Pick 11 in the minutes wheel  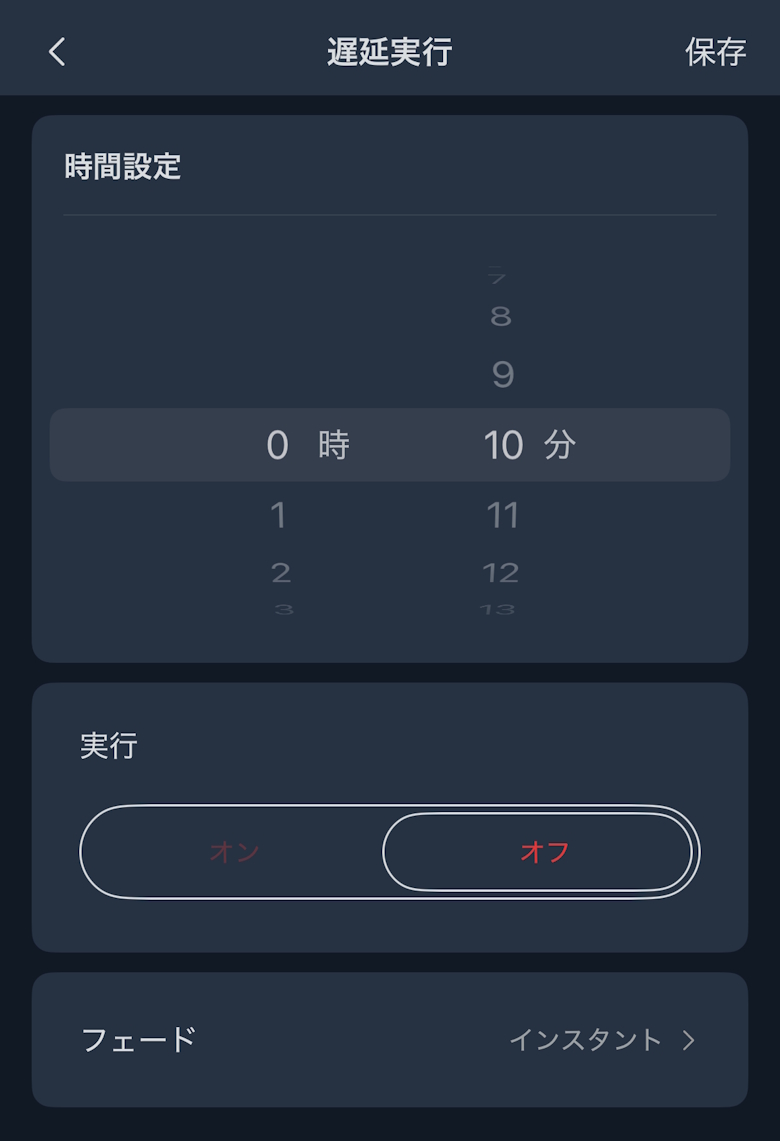pyautogui.click(x=502, y=516)
